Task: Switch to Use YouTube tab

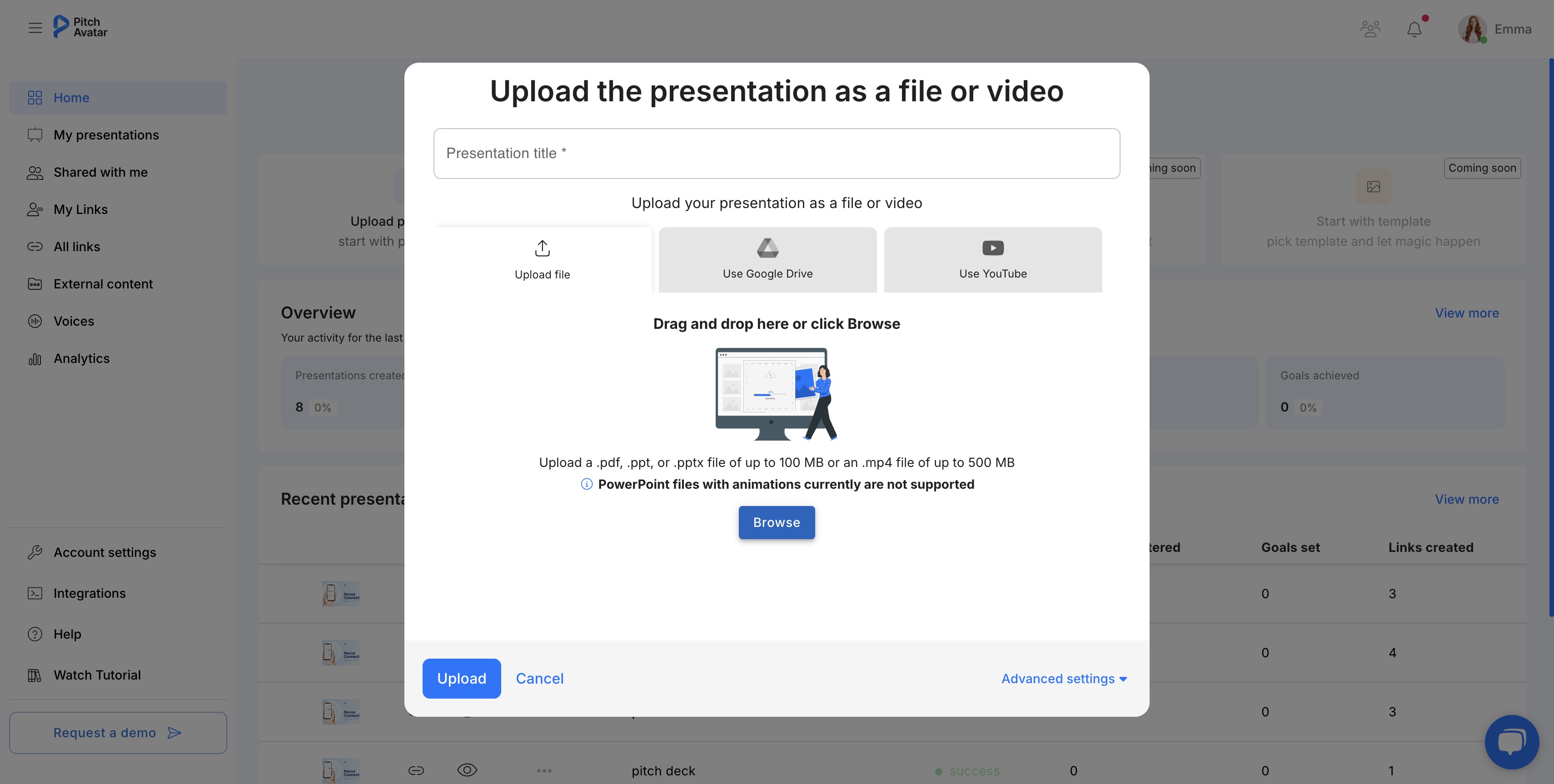Action: click(x=992, y=260)
